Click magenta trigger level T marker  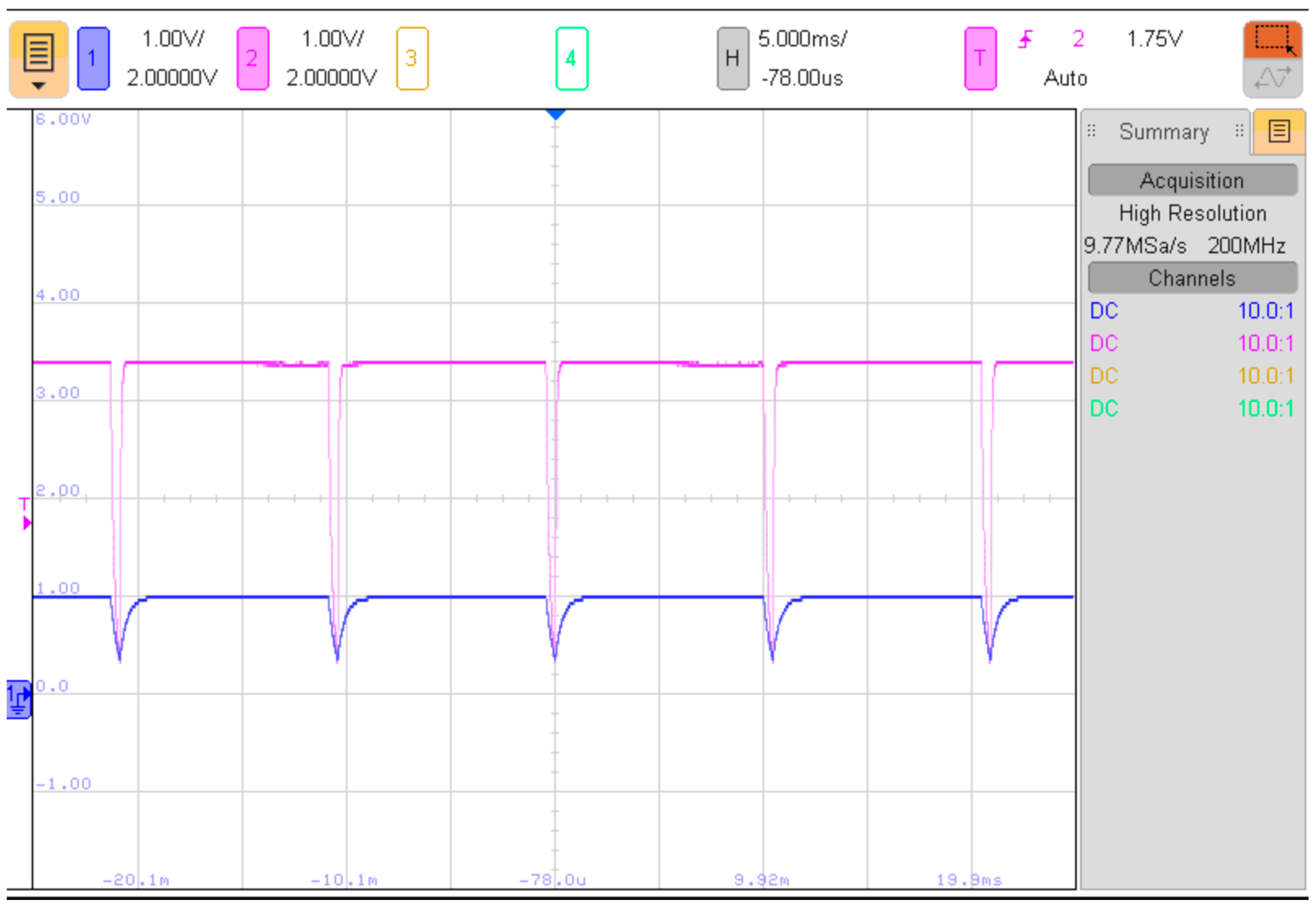pos(25,514)
